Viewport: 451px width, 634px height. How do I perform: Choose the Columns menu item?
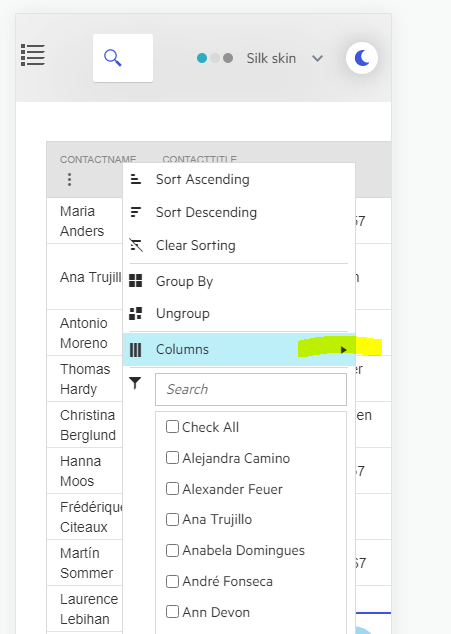coord(239,350)
